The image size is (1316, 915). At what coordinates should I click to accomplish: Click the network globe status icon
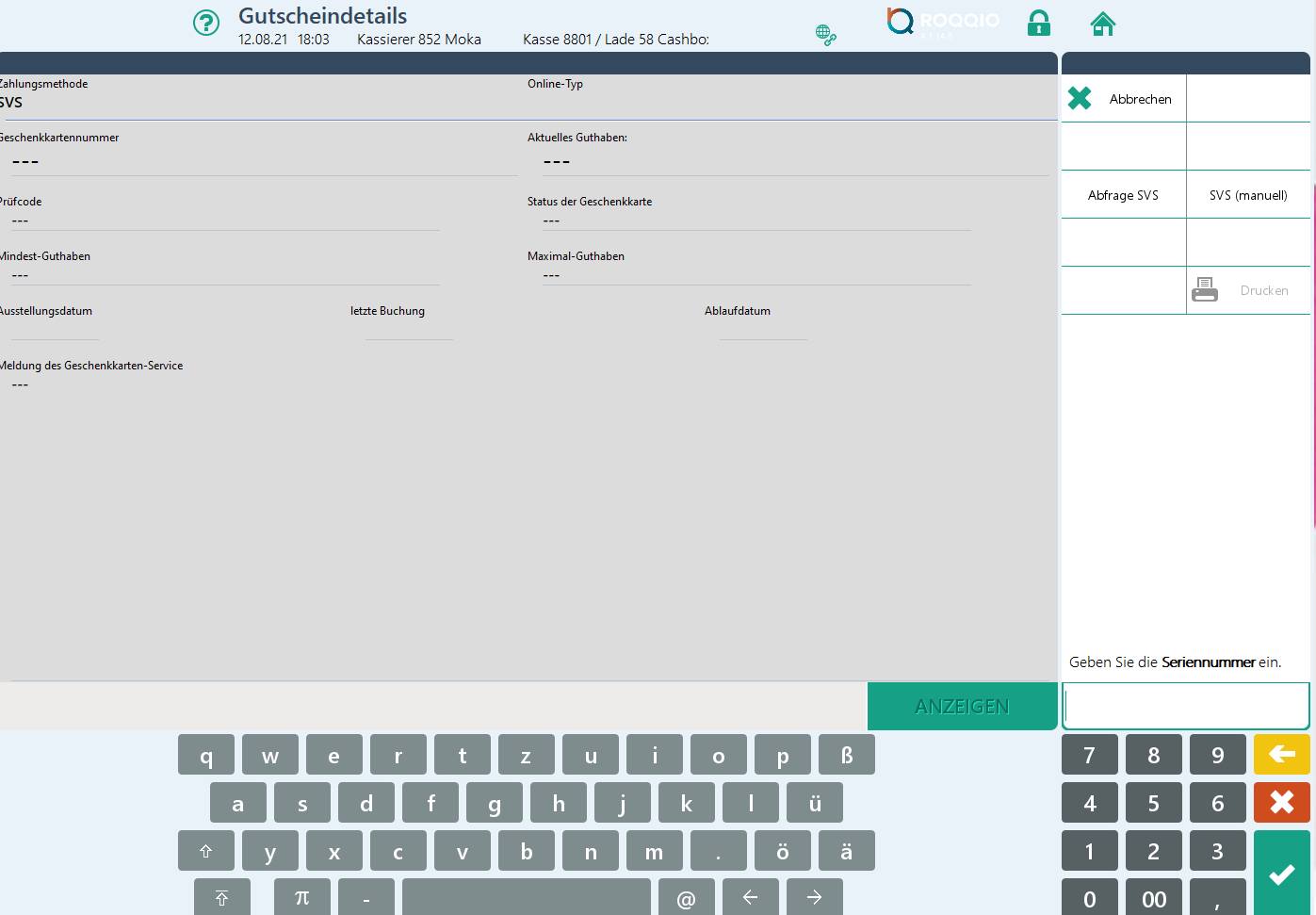click(825, 36)
